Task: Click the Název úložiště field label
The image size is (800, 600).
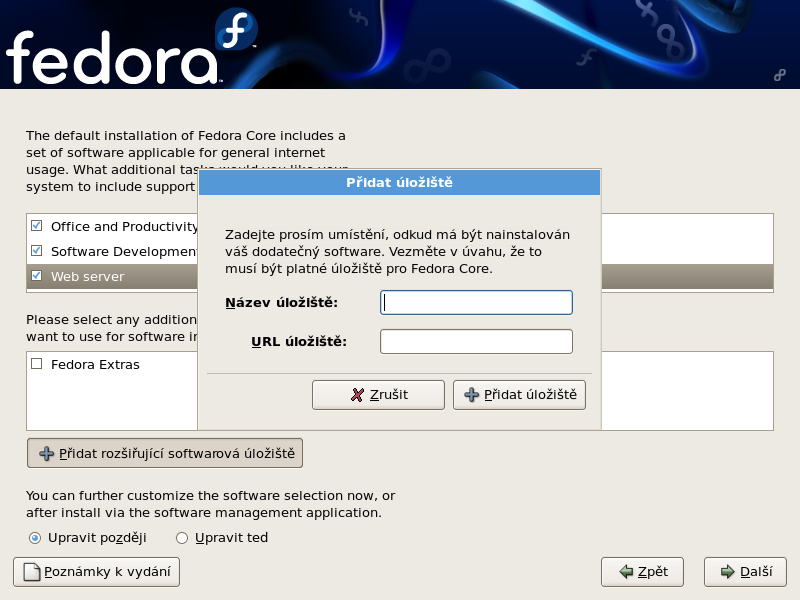Action: [282, 303]
